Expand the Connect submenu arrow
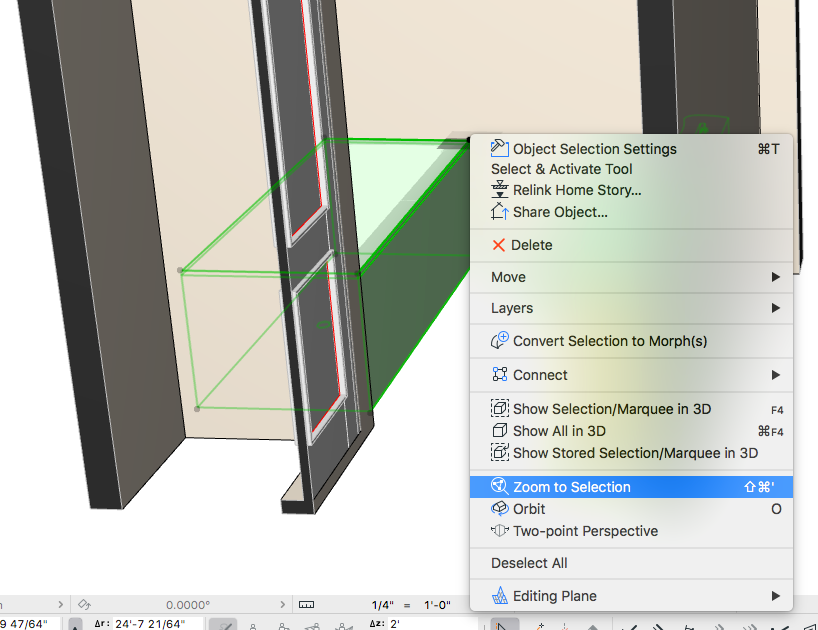818x630 pixels. [x=776, y=374]
